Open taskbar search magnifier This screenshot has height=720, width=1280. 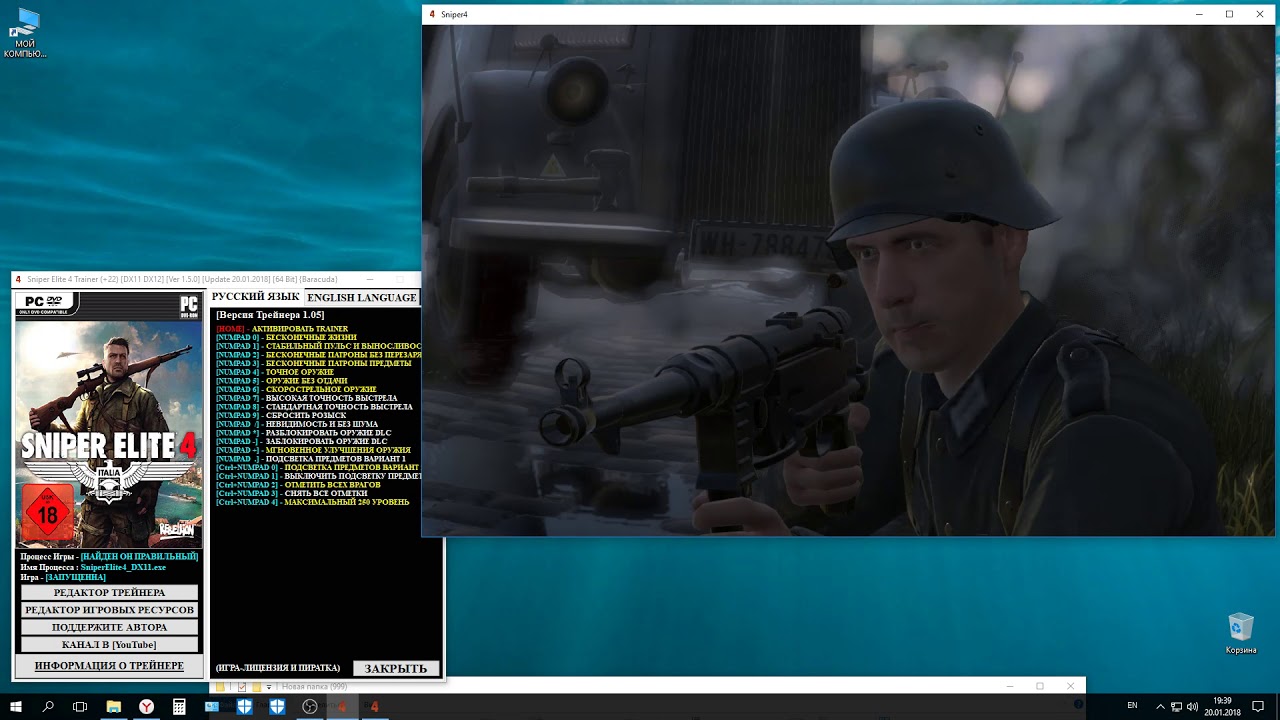pyautogui.click(x=48, y=707)
